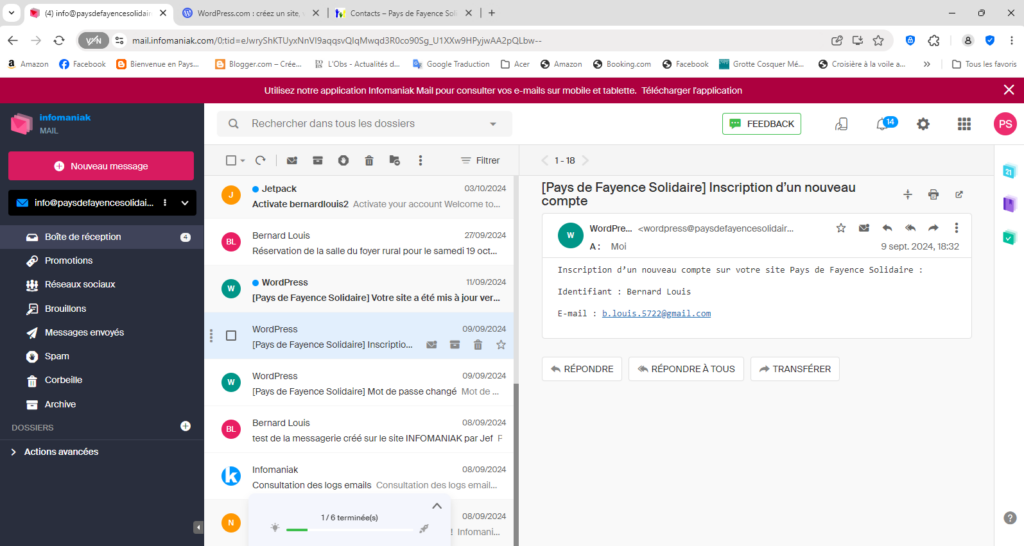This screenshot has width=1024, height=546.
Task: Click the onboarding progress bar
Action: tap(347, 529)
